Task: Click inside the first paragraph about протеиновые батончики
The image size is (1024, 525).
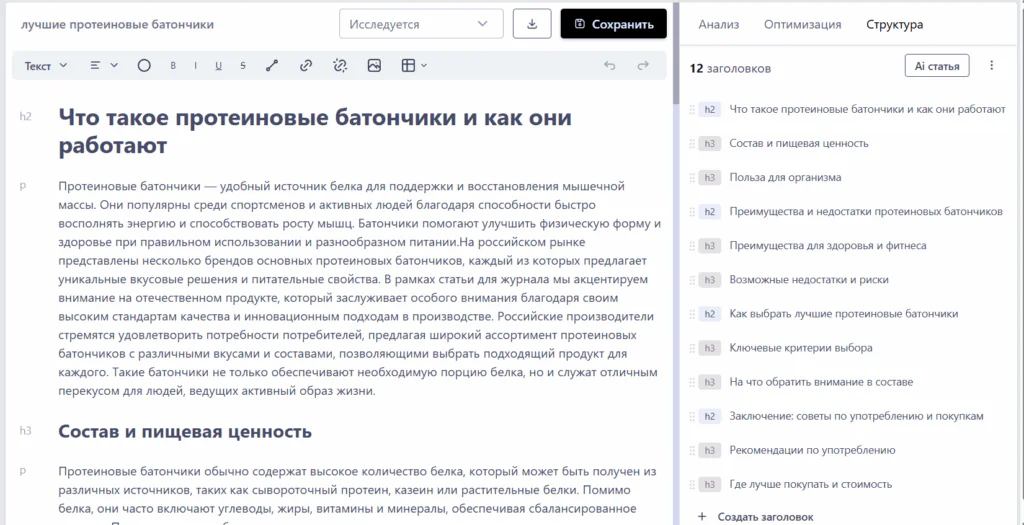Action: point(360,289)
